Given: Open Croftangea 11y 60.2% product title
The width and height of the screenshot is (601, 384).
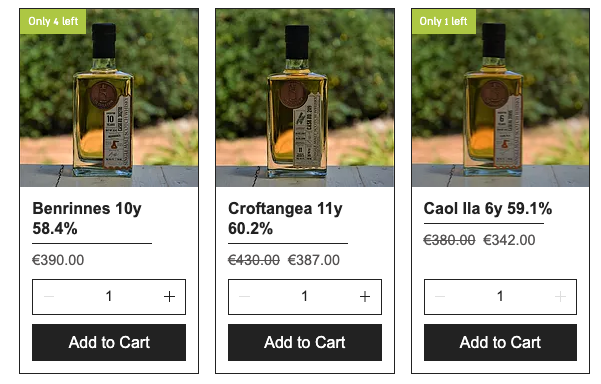Looking at the screenshot, I should (x=285, y=218).
